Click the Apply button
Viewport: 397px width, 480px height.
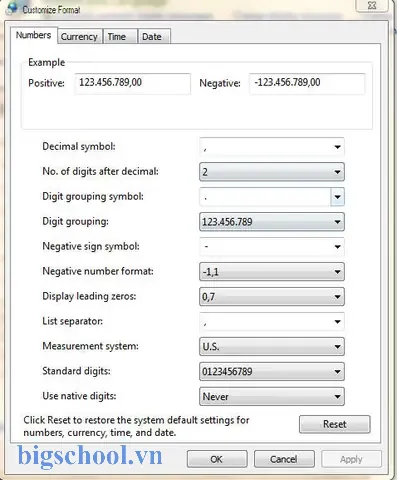[x=351, y=459]
